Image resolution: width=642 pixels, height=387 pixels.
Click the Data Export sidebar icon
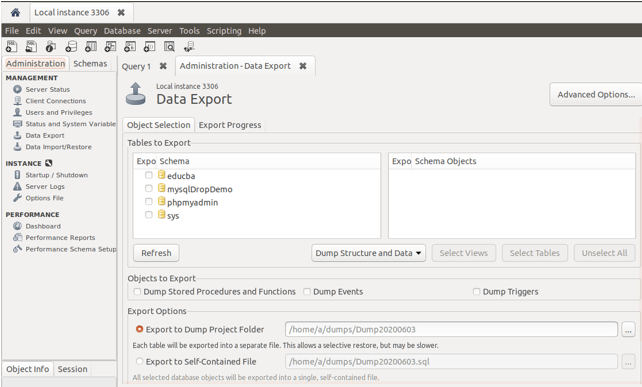pyautogui.click(x=17, y=135)
